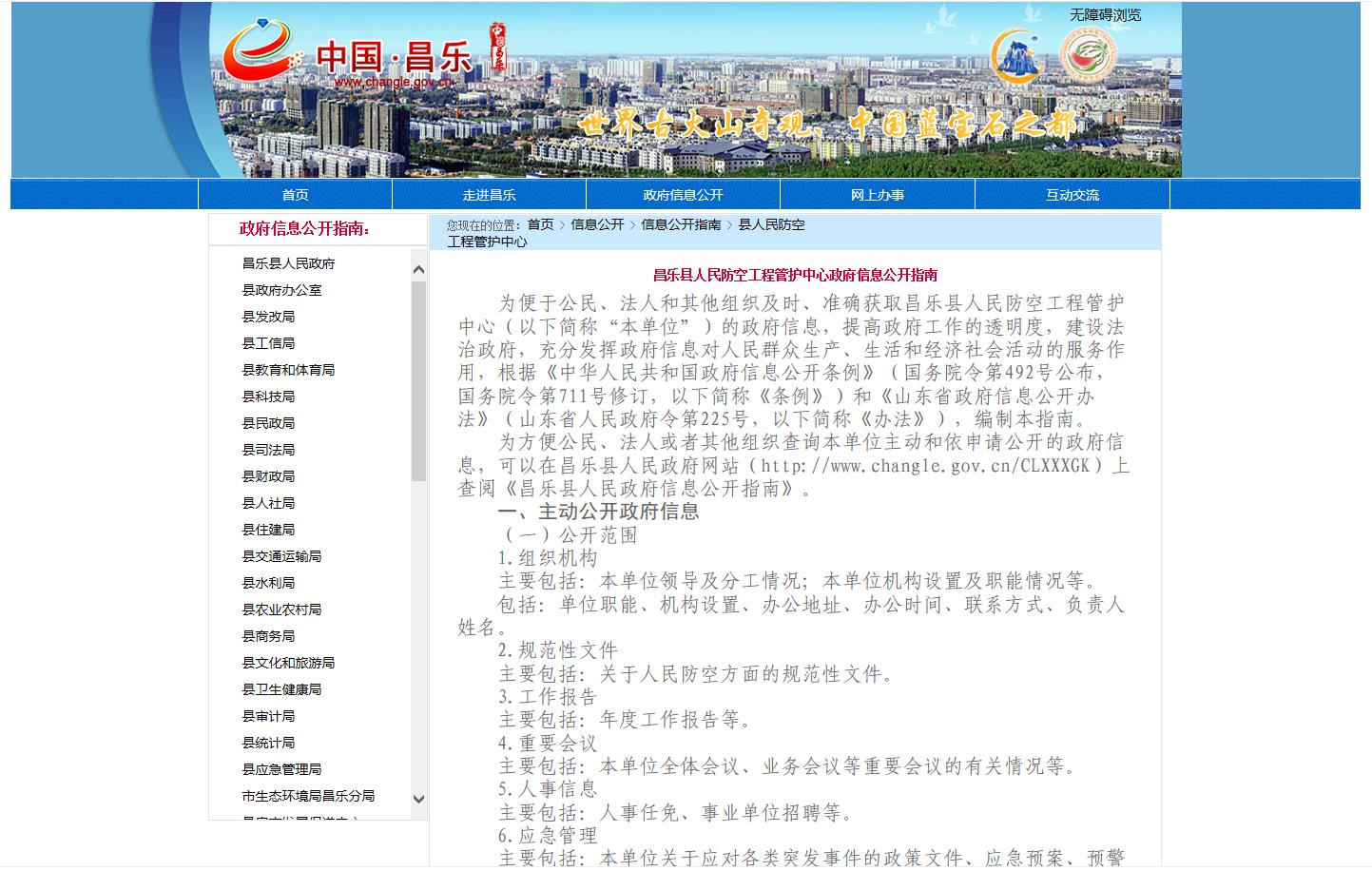Open 县教育和体育局 in the sidebar
Viewport: 1372px width, 871px height.
(288, 370)
